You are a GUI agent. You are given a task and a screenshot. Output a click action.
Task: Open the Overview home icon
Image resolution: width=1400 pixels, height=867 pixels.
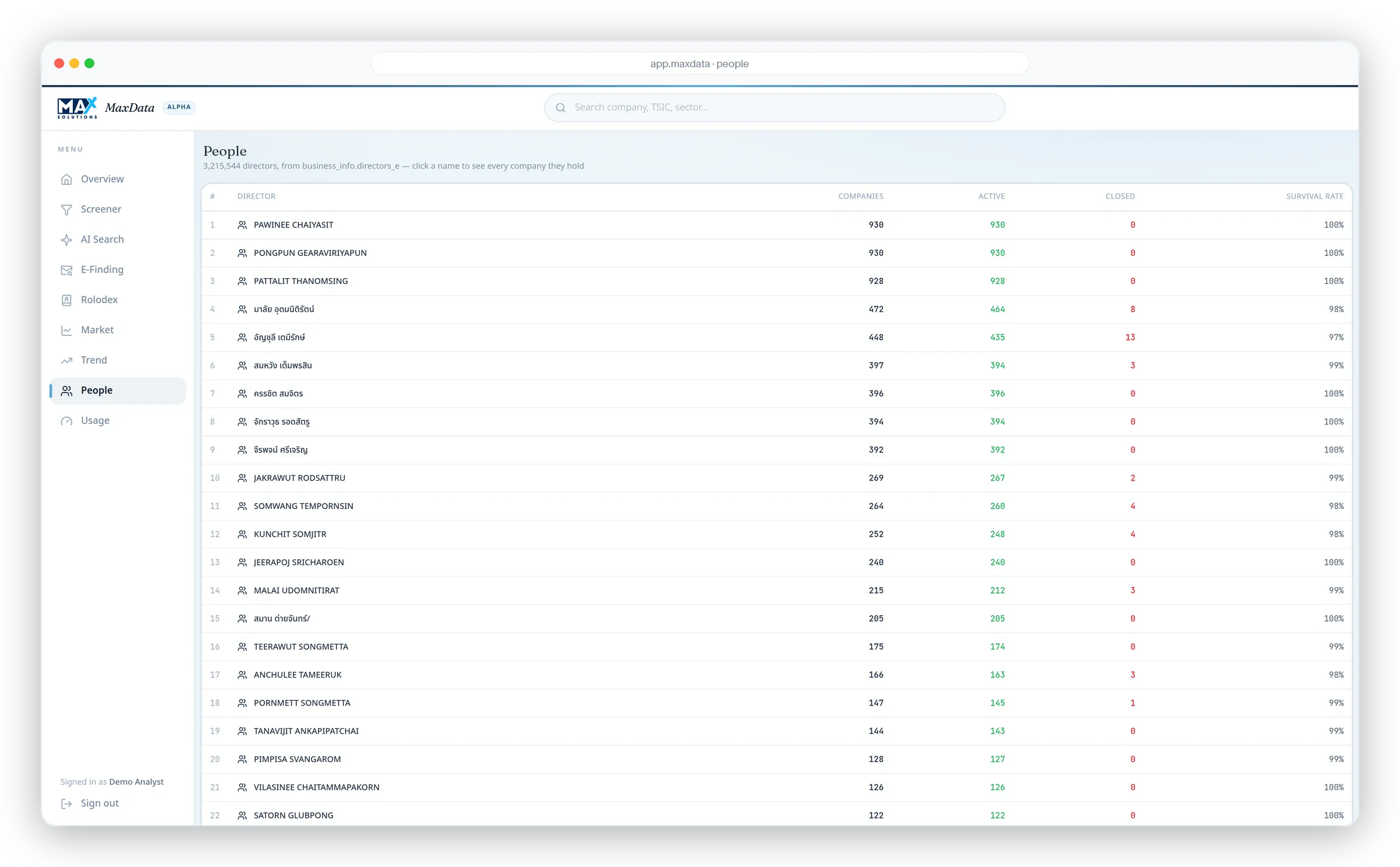[x=66, y=179]
